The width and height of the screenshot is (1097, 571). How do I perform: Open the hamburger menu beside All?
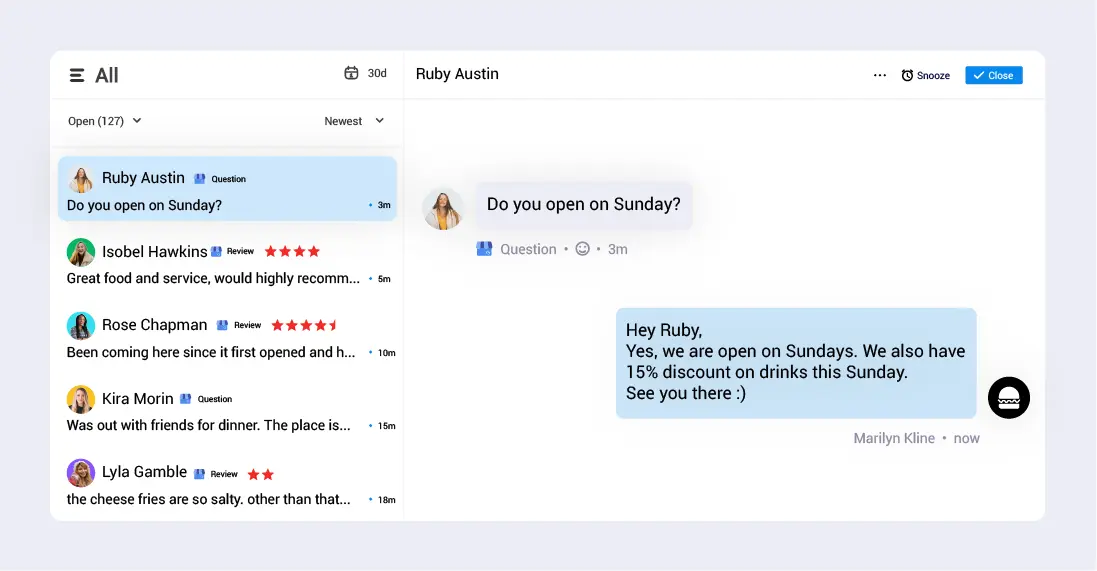[x=77, y=75]
